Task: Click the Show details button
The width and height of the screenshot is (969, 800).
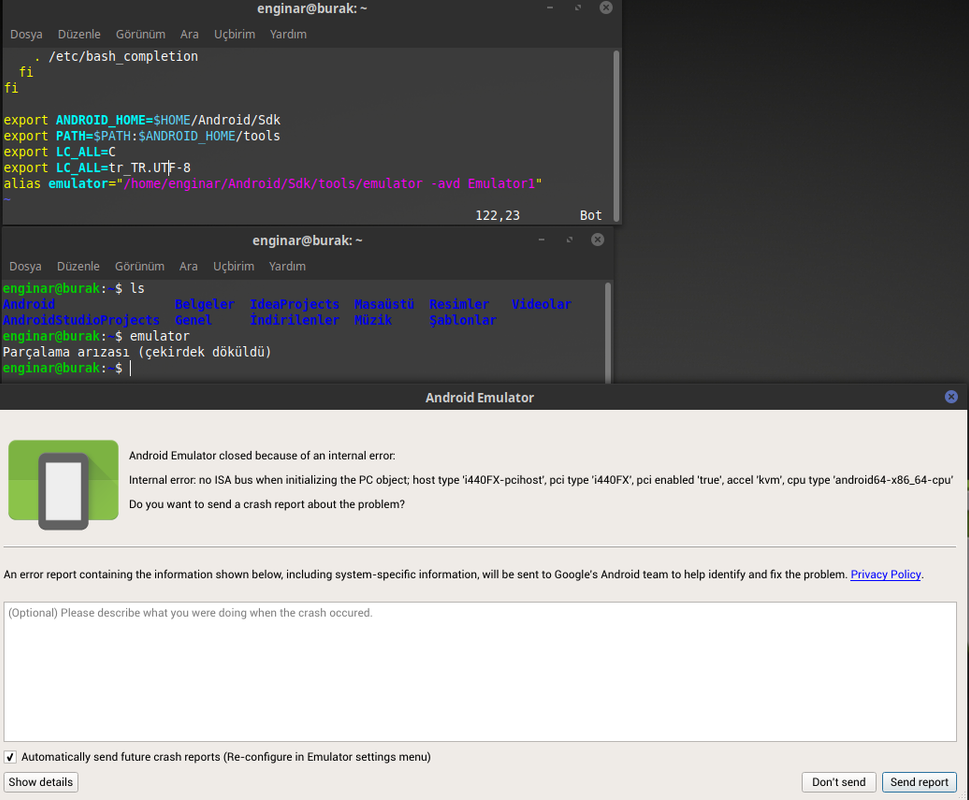Action: 41,782
